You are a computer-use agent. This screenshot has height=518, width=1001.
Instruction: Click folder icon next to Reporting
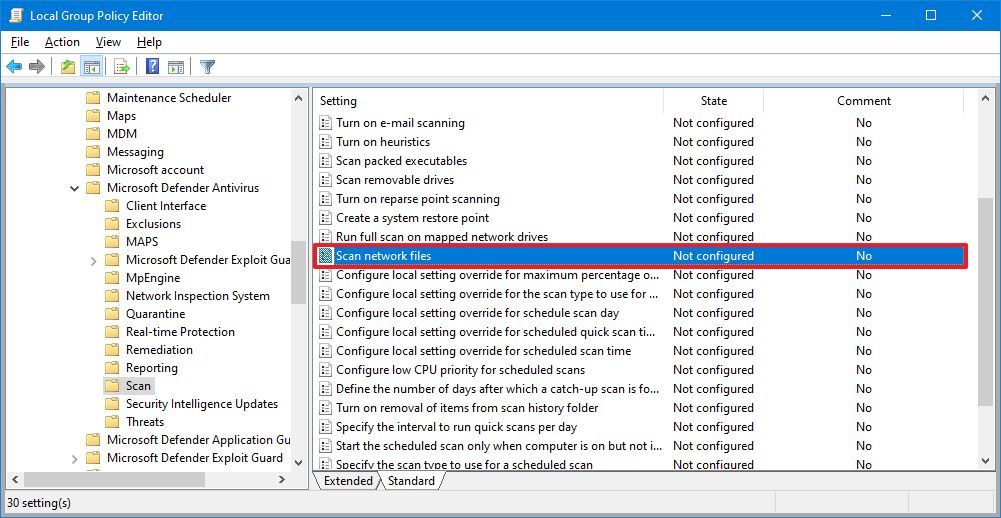point(112,368)
